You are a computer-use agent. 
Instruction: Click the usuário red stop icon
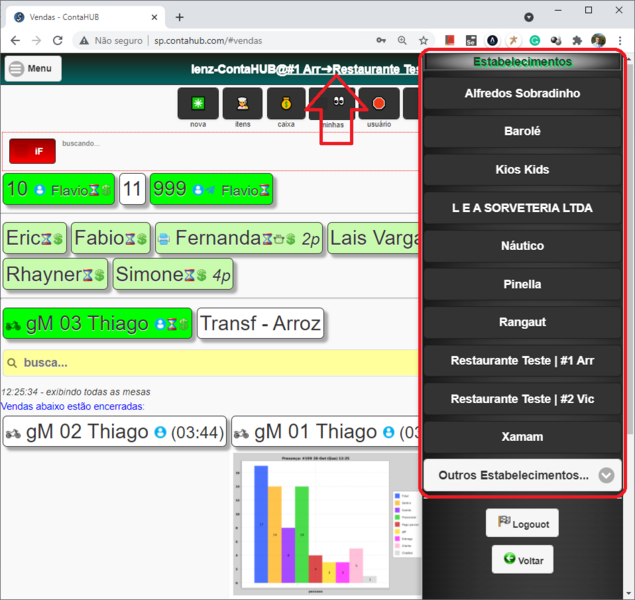pos(379,104)
